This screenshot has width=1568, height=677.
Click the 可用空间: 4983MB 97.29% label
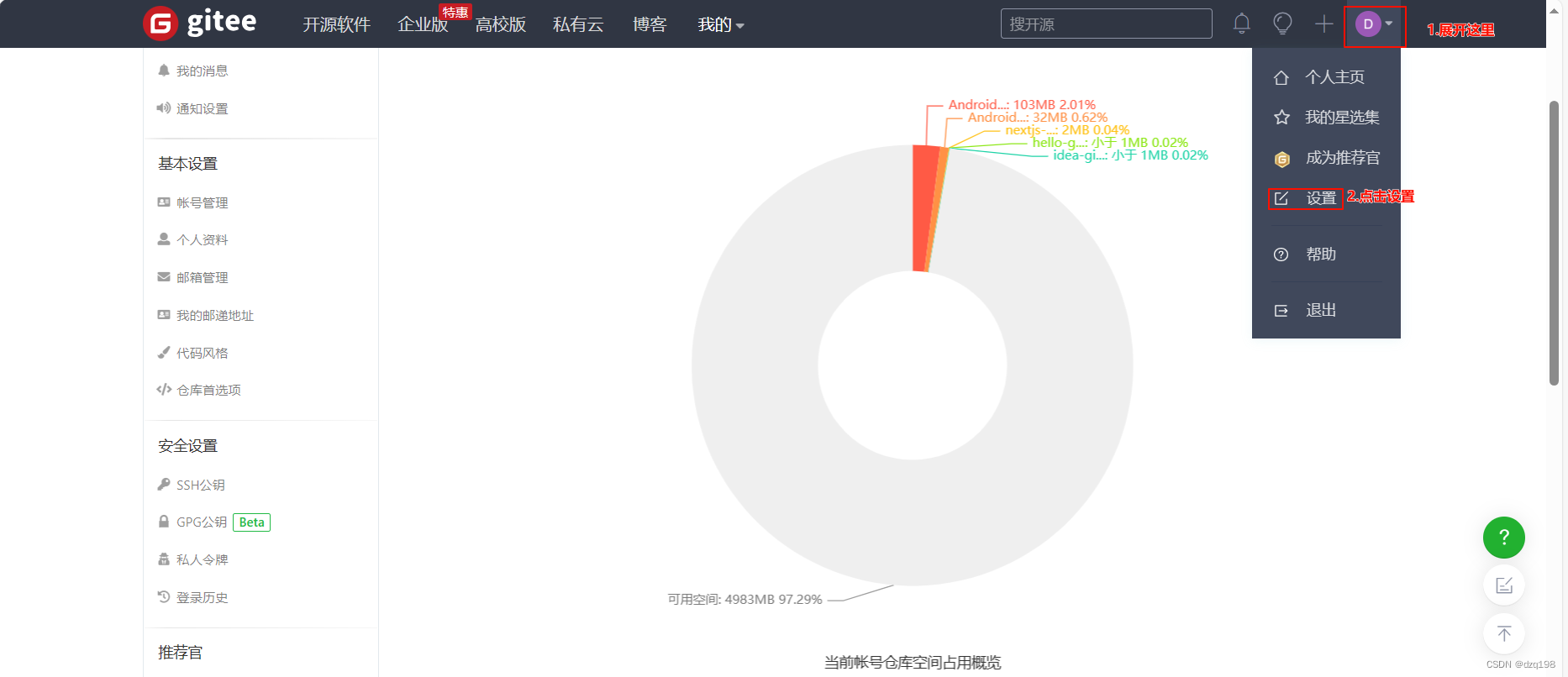click(745, 599)
